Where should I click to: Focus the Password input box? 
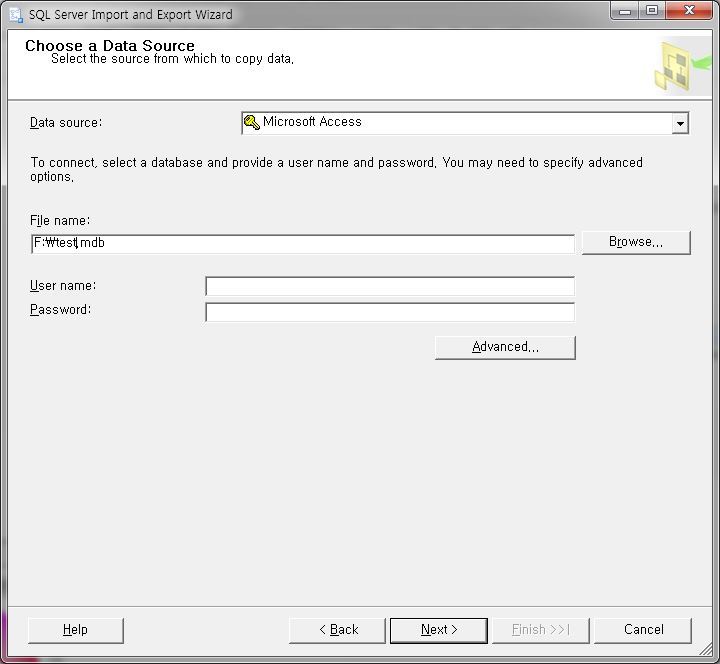pyautogui.click(x=390, y=312)
